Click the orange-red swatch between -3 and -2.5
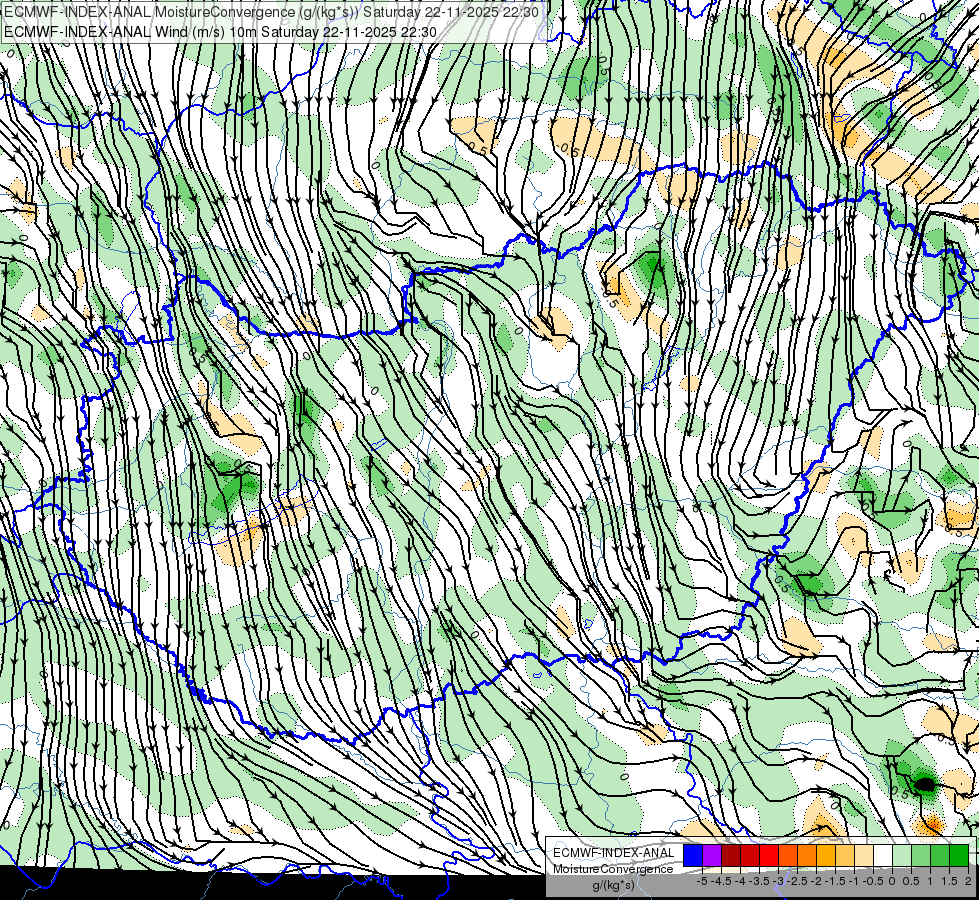979x900 pixels. 788,855
